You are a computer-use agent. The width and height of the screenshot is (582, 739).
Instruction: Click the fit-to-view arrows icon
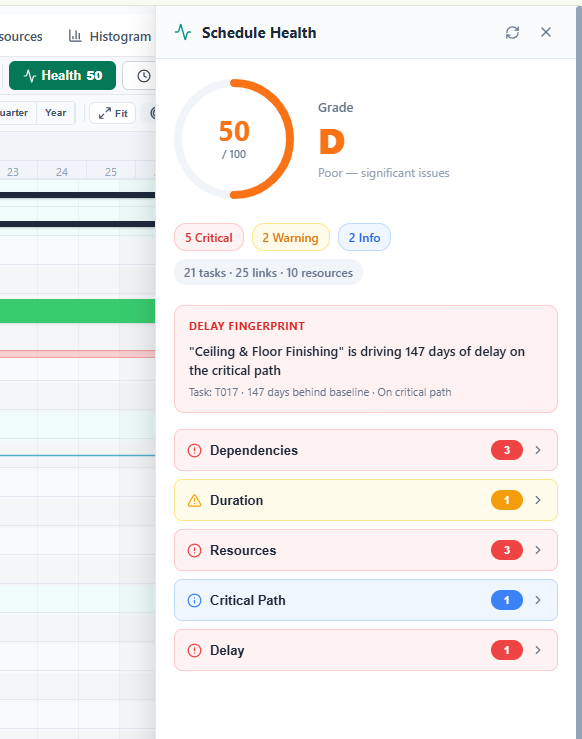(105, 113)
